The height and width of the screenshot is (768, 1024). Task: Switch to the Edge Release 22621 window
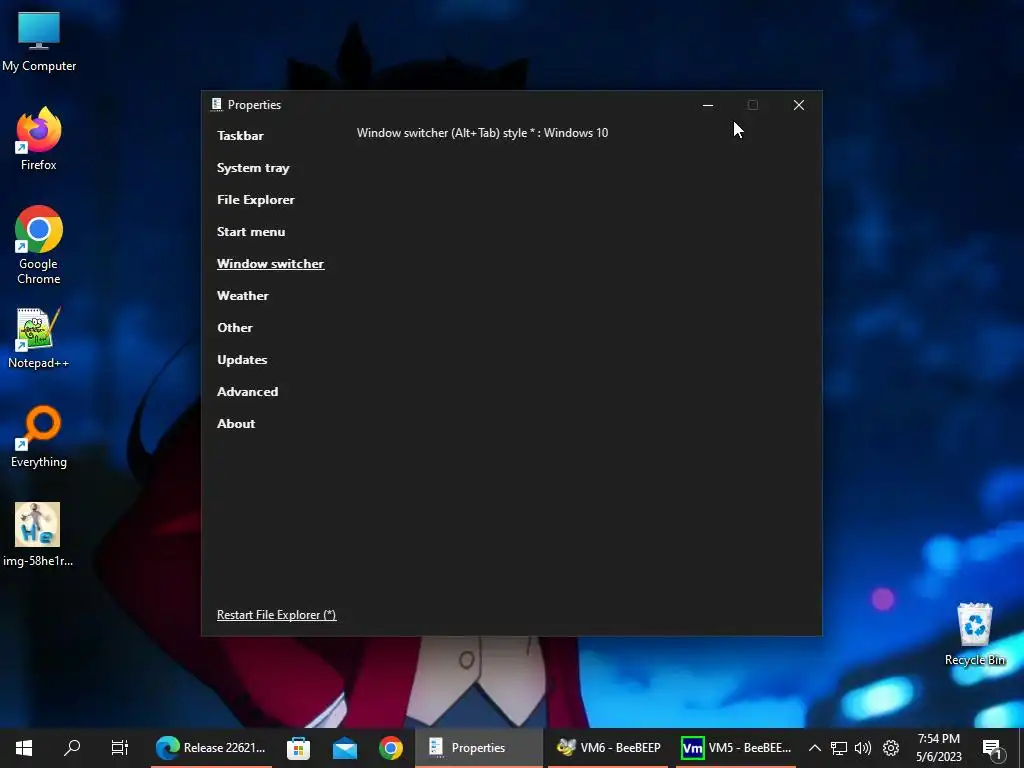212,748
